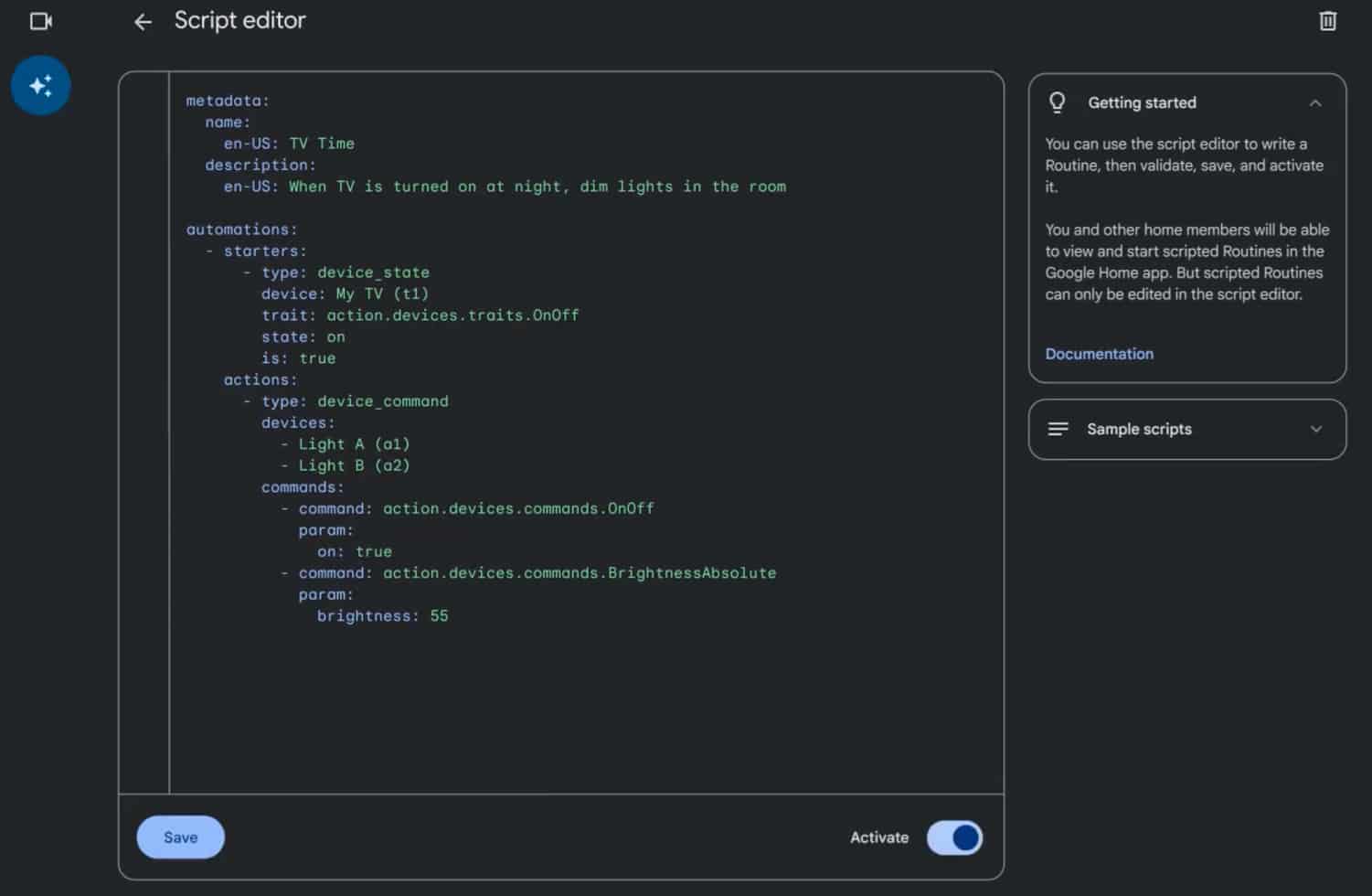1372x896 pixels.
Task: Open the blue sparkle AI assistant button
Action: (x=40, y=86)
